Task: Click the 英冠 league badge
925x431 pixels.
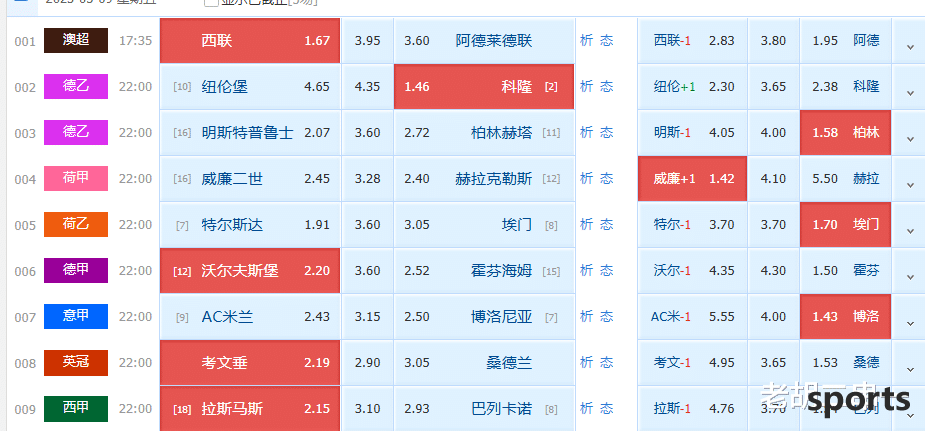Action: tap(76, 363)
